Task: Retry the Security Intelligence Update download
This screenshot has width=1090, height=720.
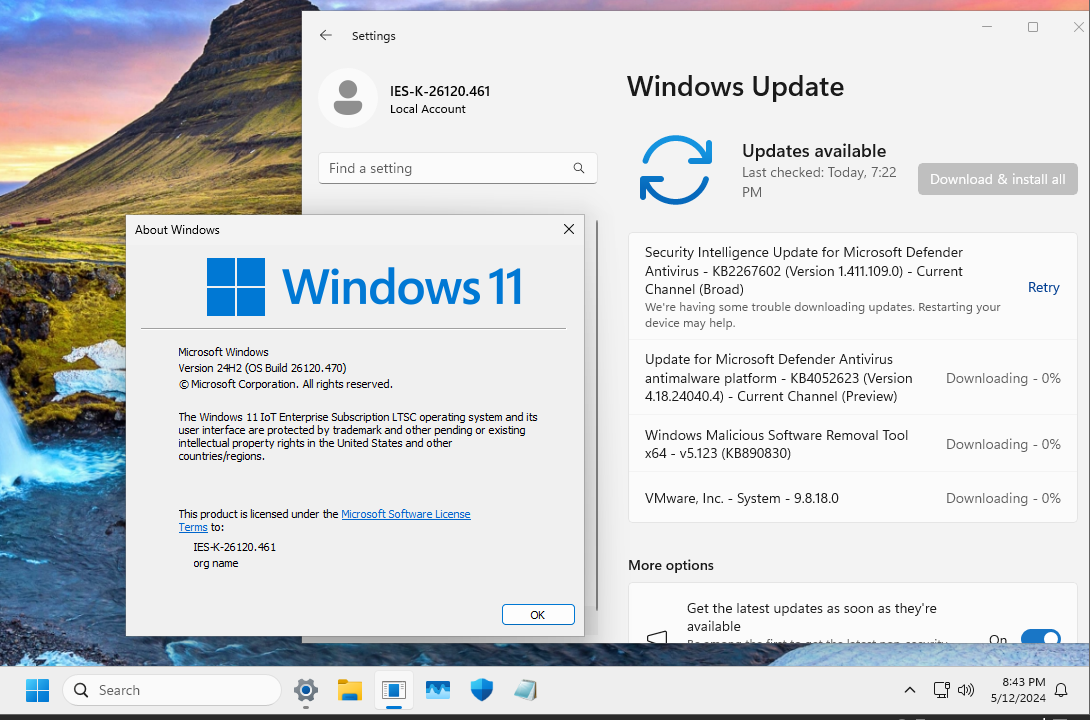Action: click(1043, 288)
